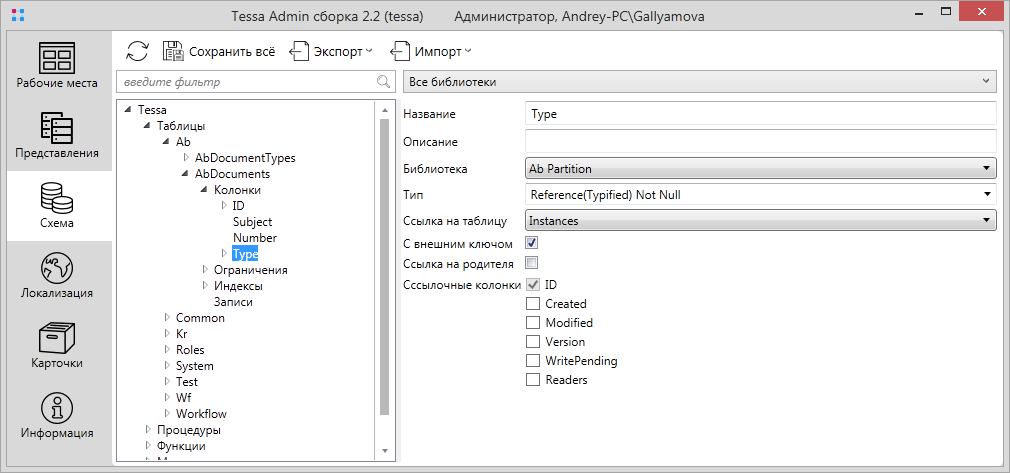The image size is (1010, 474).
Task: Toggle the ID reference column checkbox
Action: pos(533,284)
